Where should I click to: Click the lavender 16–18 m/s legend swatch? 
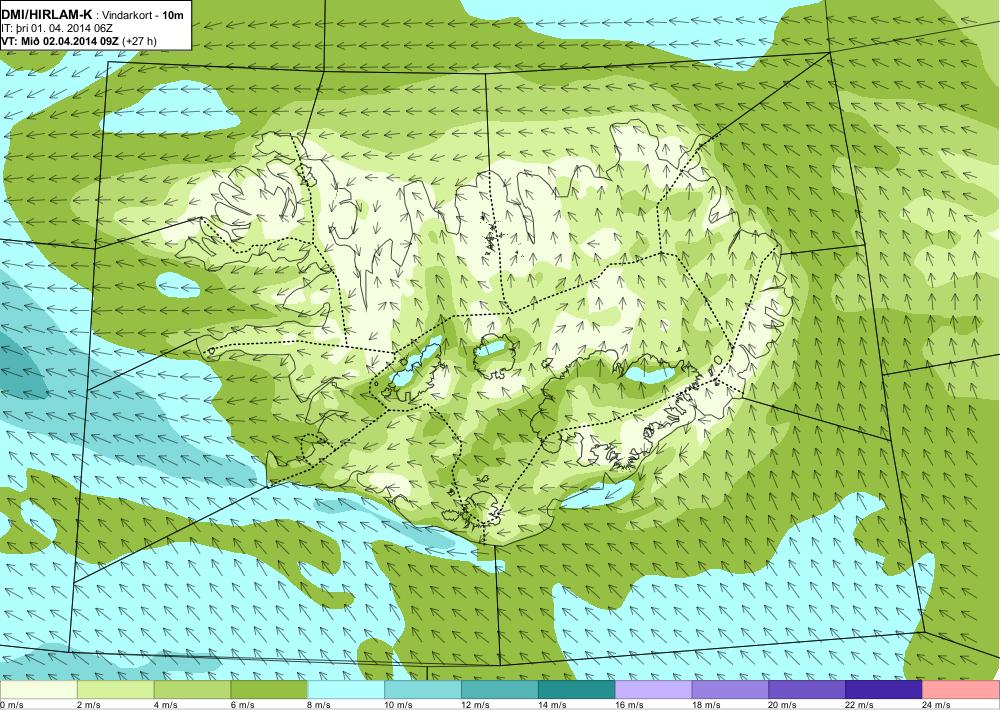pos(654,690)
